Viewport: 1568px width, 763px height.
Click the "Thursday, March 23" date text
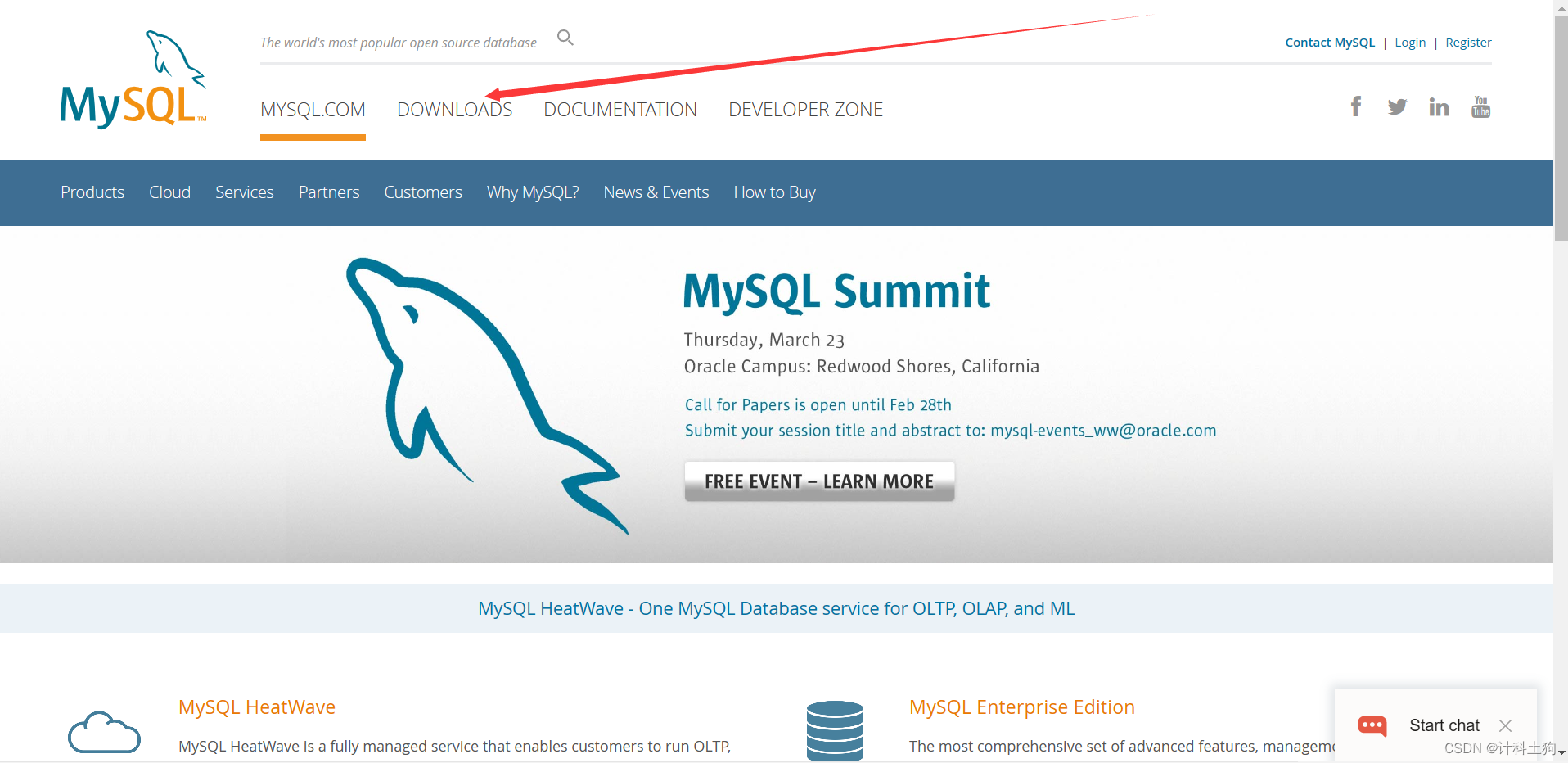click(764, 340)
